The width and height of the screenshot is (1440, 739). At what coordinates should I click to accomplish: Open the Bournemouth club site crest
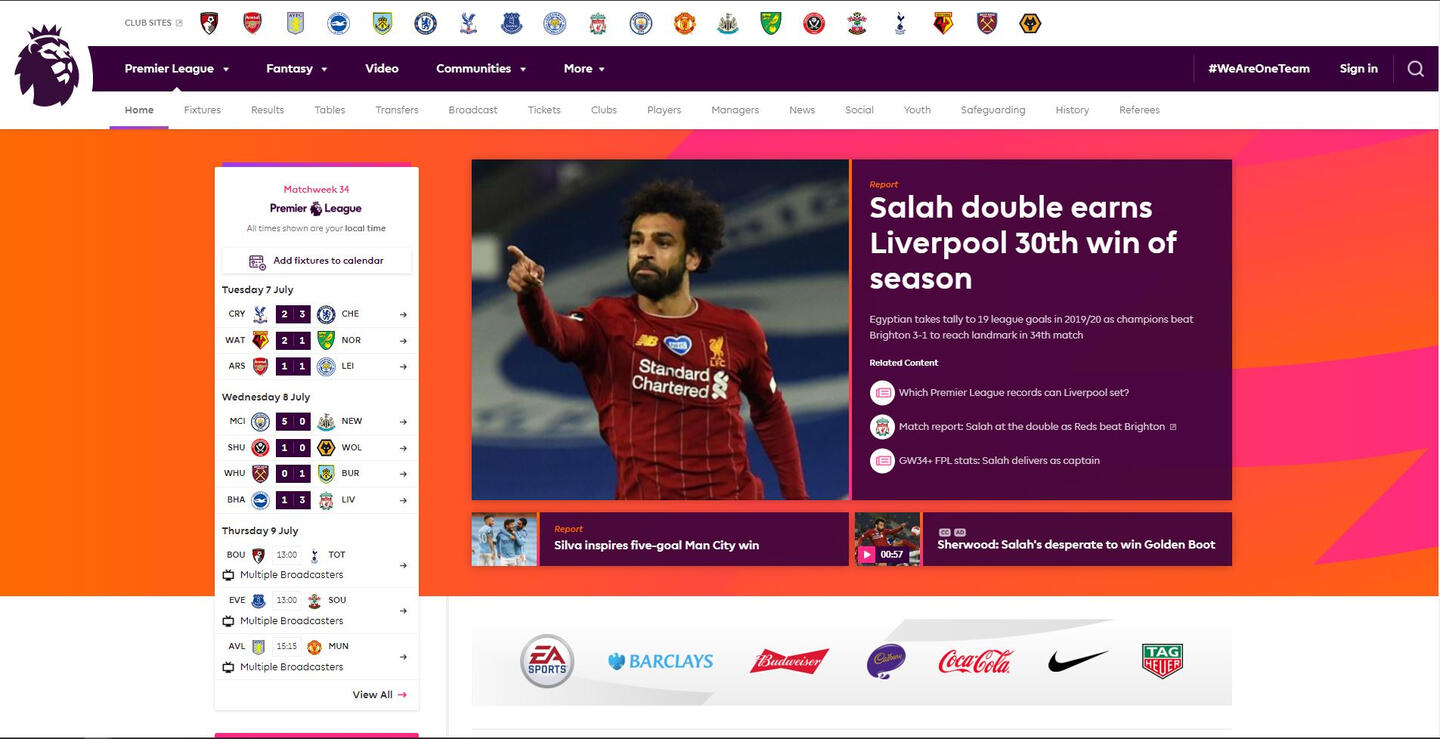209,23
